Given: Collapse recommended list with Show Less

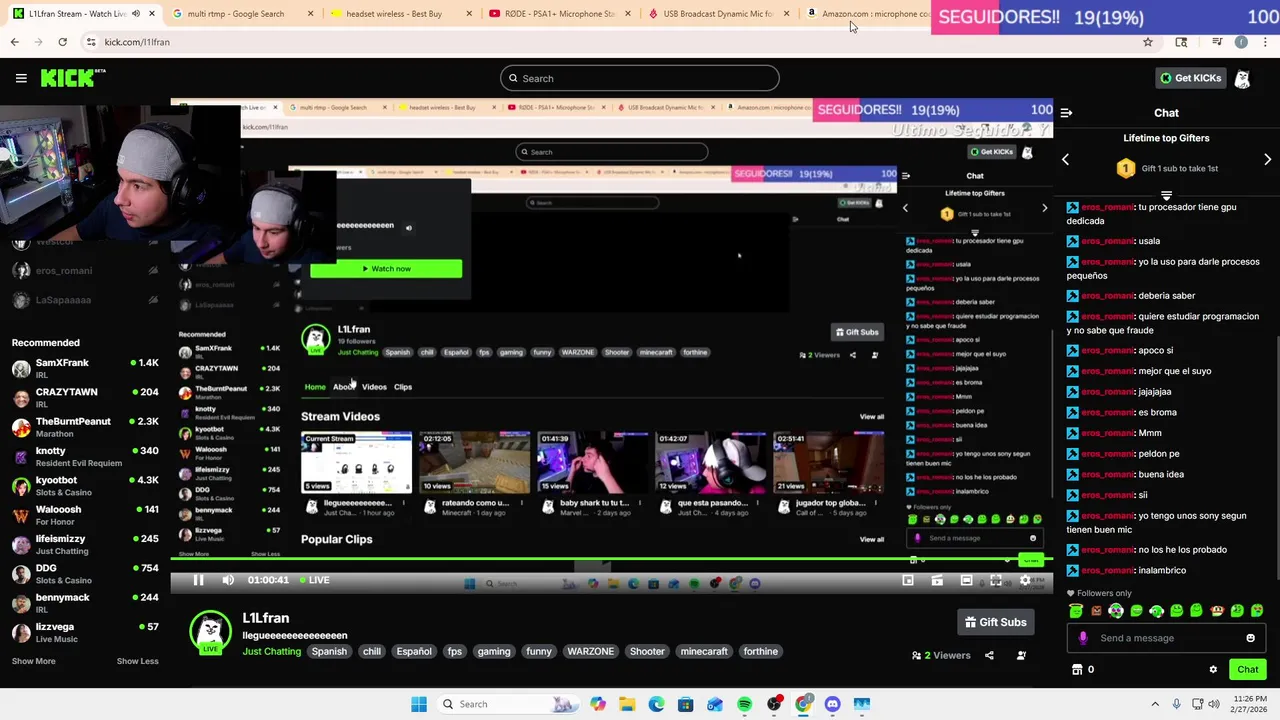Looking at the screenshot, I should [x=137, y=661].
